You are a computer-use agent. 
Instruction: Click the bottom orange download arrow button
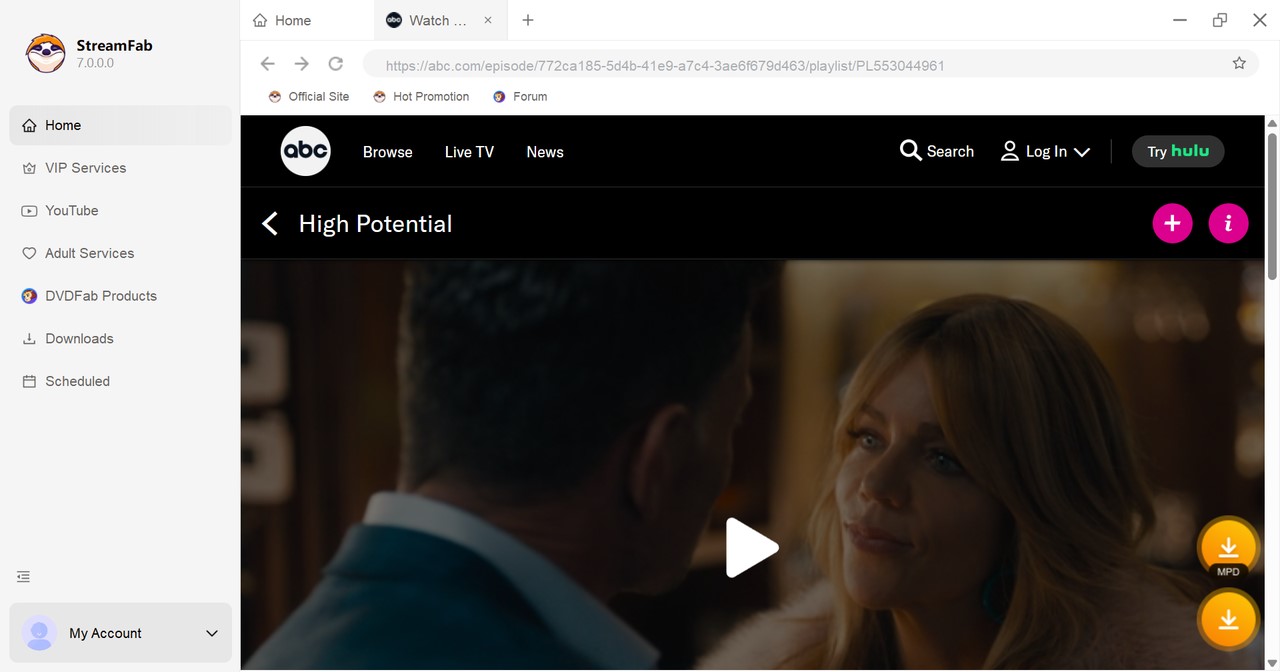[1228, 620]
